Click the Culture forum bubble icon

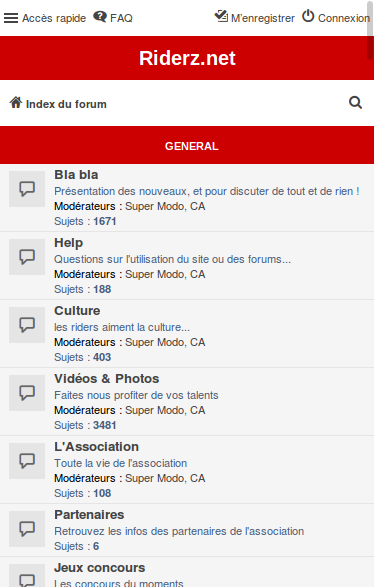click(27, 325)
